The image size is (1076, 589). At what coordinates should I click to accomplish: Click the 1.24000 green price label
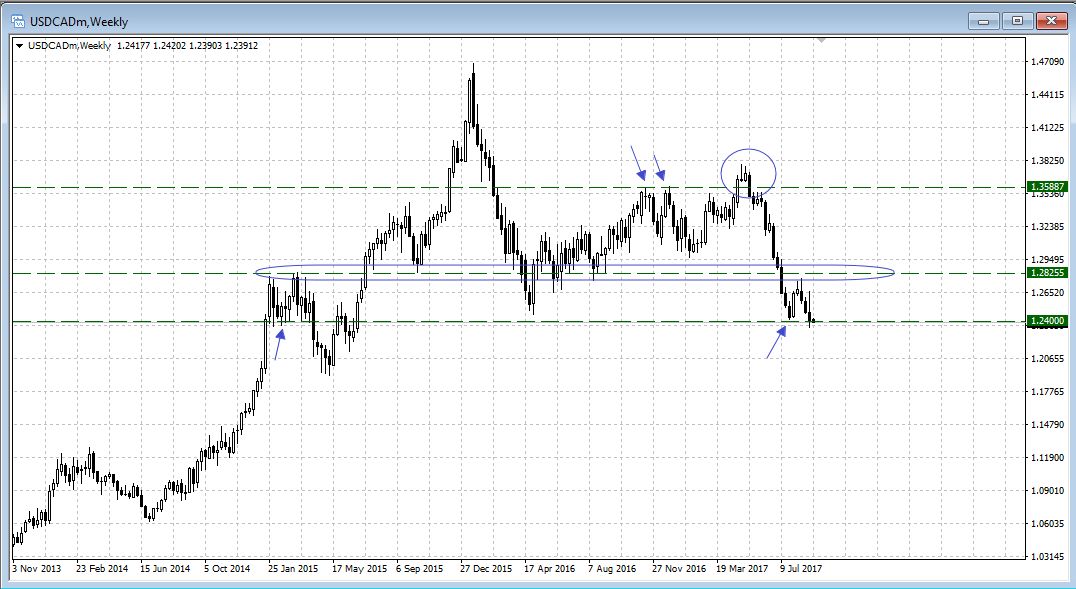(1045, 321)
